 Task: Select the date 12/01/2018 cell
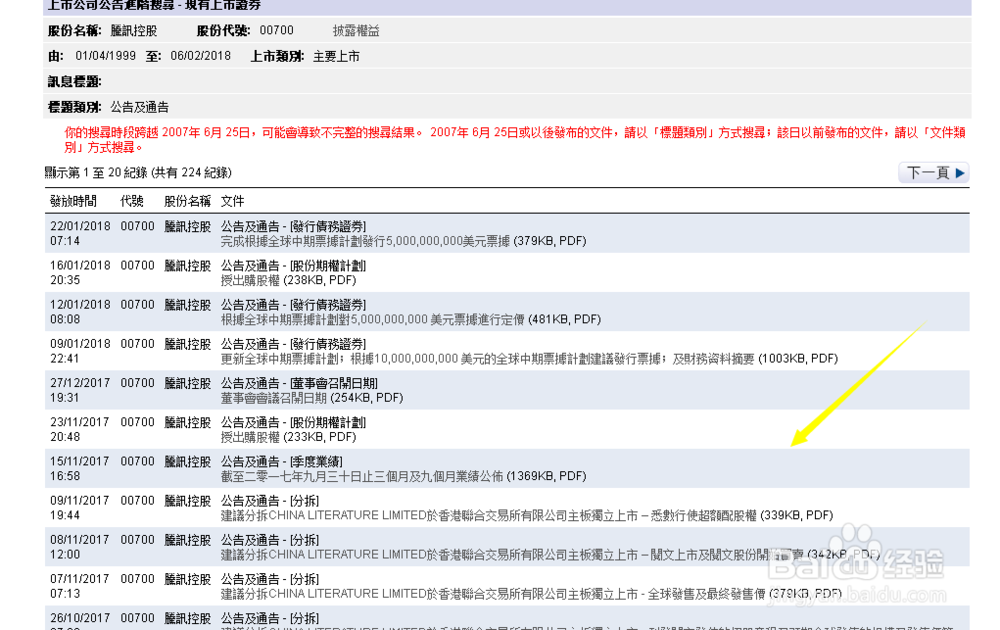pyautogui.click(x=80, y=312)
